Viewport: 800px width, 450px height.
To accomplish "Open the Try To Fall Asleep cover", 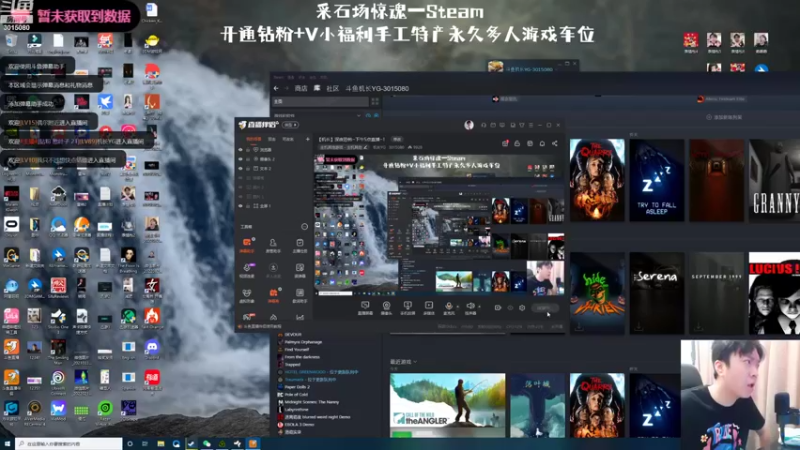I will point(657,180).
